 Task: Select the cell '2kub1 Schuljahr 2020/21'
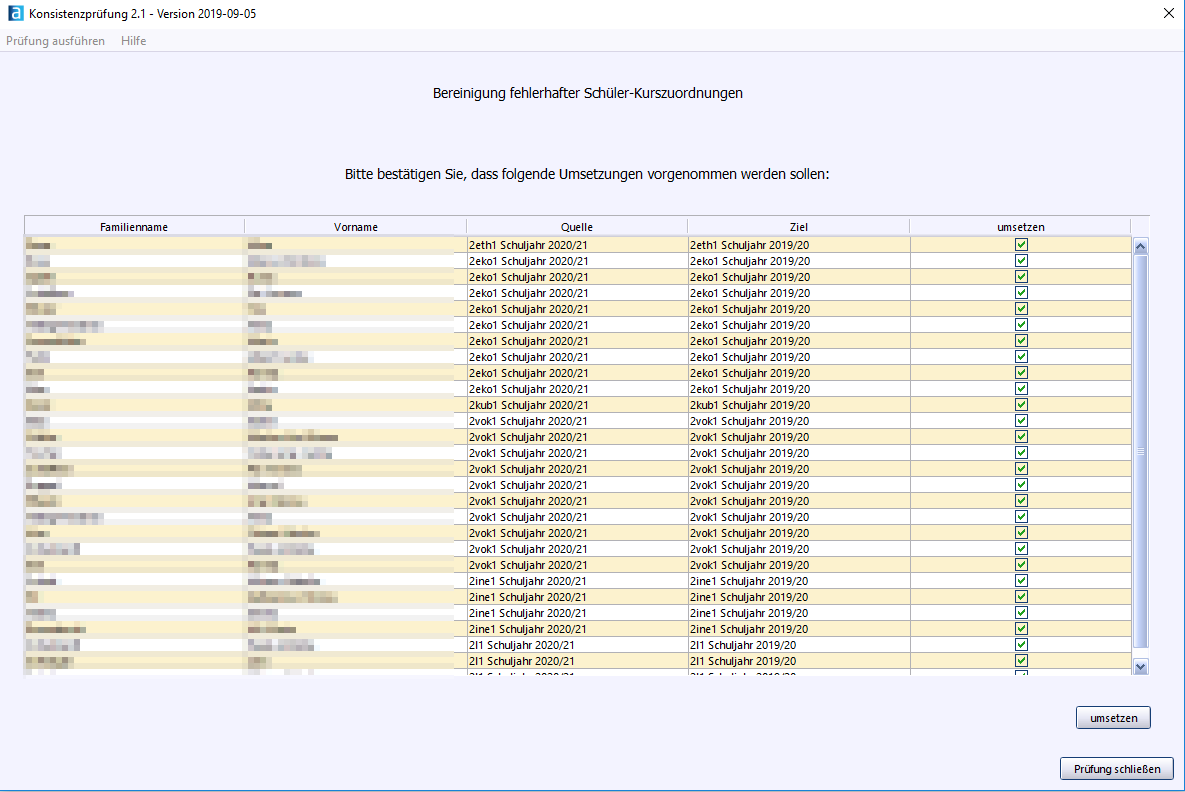pyautogui.click(x=577, y=405)
